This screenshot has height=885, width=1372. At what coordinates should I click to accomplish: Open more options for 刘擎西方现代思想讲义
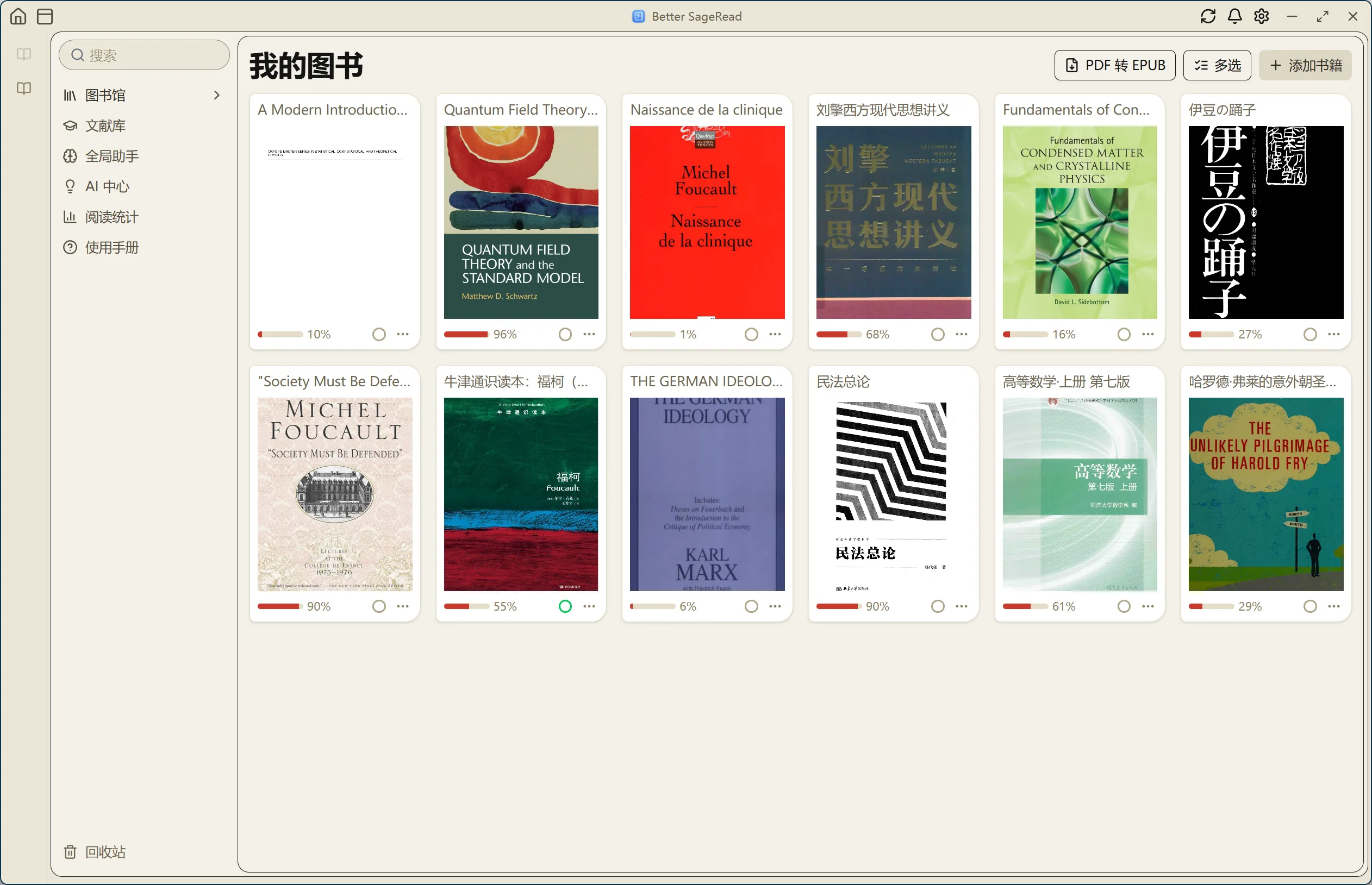pos(962,335)
